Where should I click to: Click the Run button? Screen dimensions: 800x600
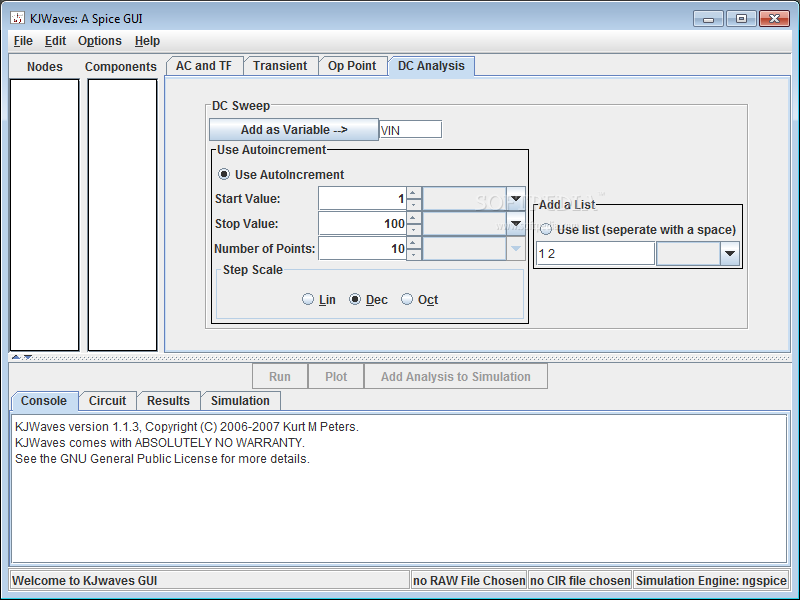click(x=280, y=377)
